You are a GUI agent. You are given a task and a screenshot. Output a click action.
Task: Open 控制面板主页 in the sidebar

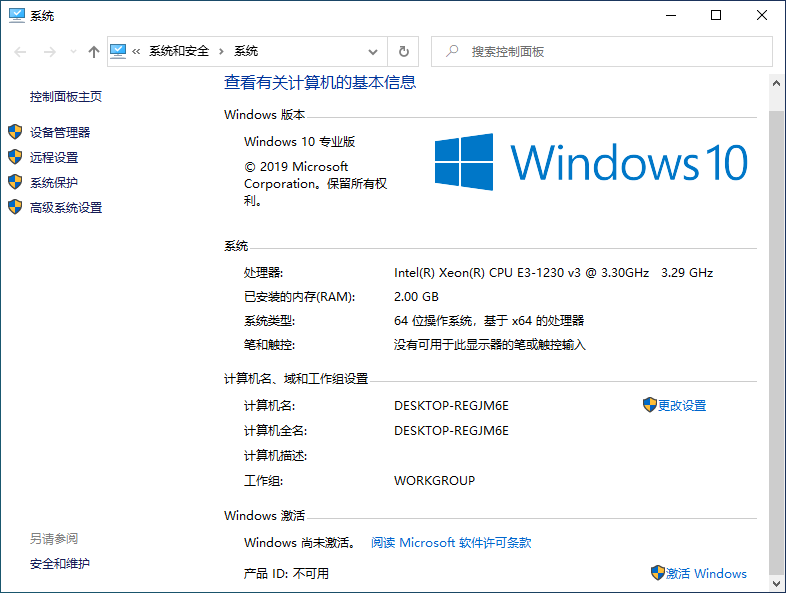66,97
